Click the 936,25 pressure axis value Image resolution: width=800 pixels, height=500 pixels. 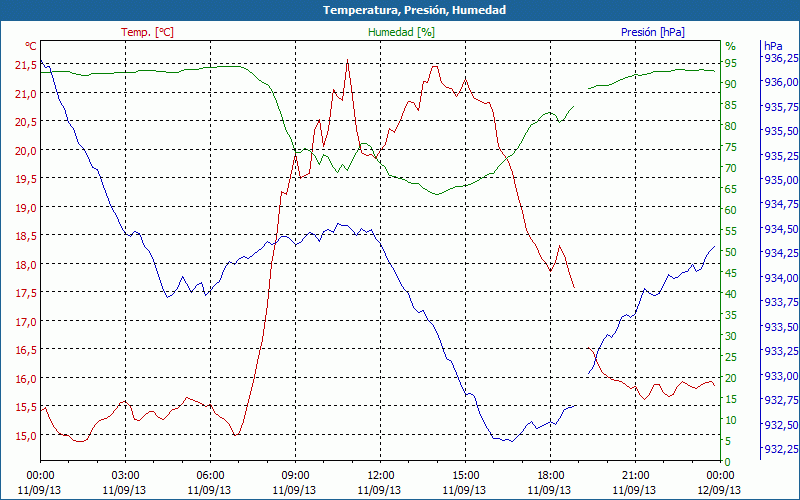(x=781, y=58)
